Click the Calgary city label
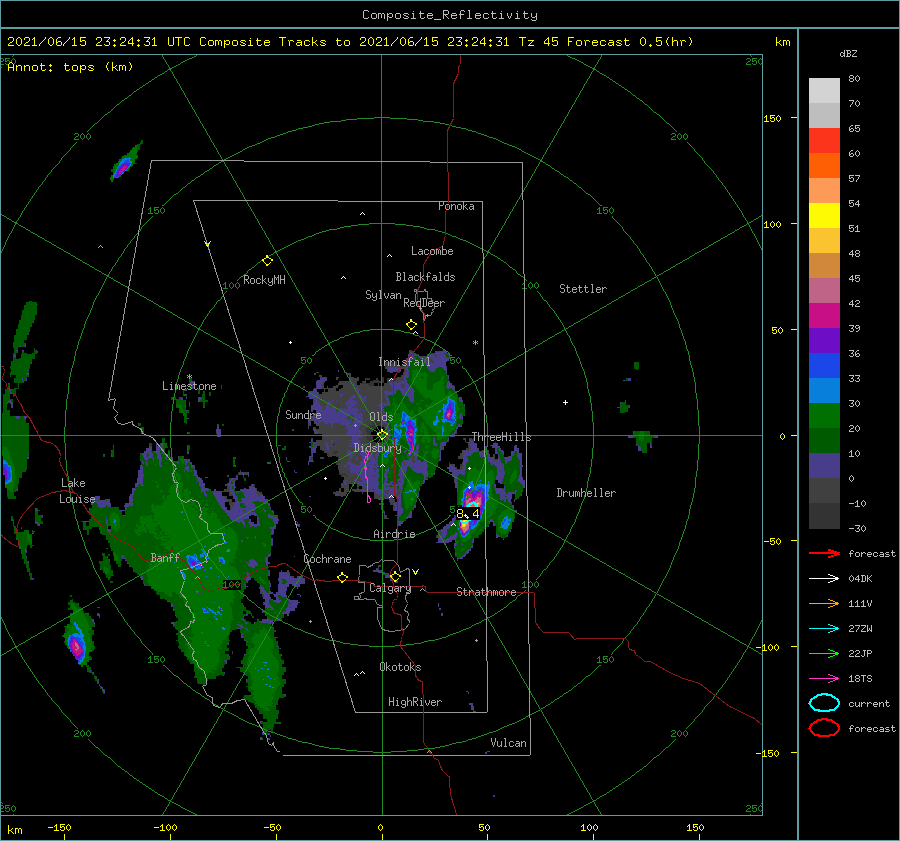The width and height of the screenshot is (900, 841). coord(390,588)
